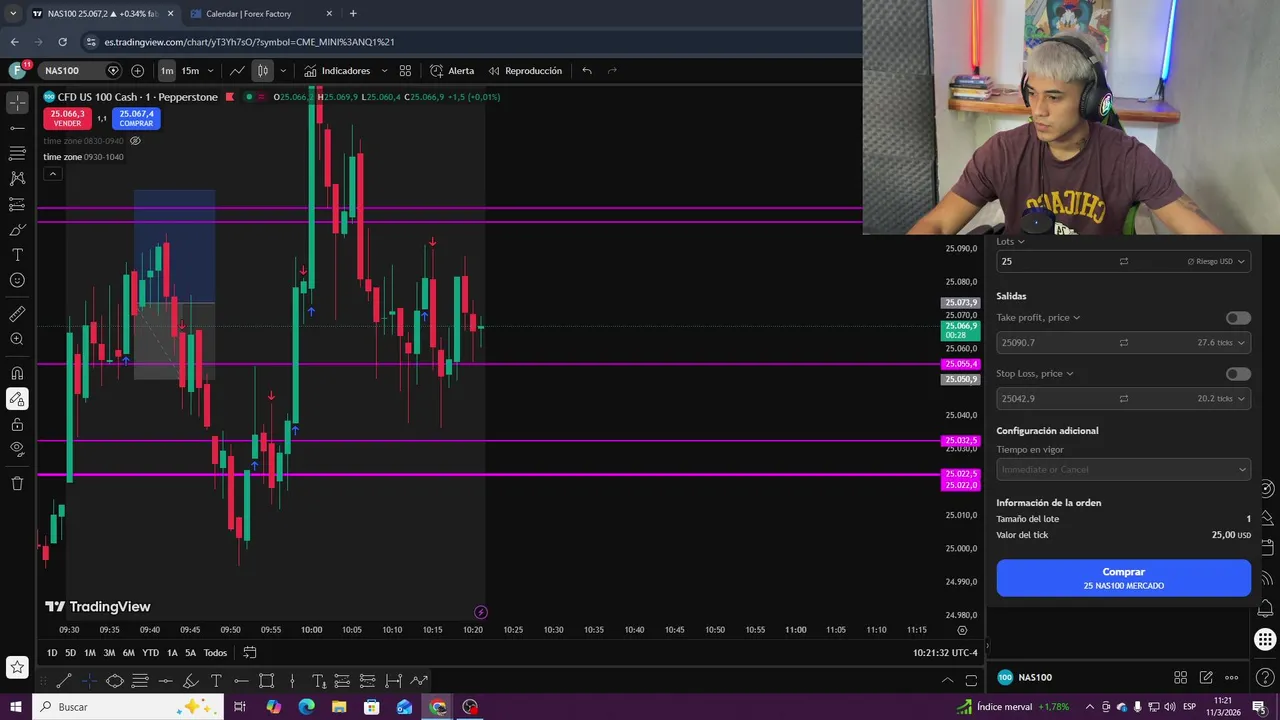Click the VENDER sell price button
The image size is (1280, 720).
67,118
